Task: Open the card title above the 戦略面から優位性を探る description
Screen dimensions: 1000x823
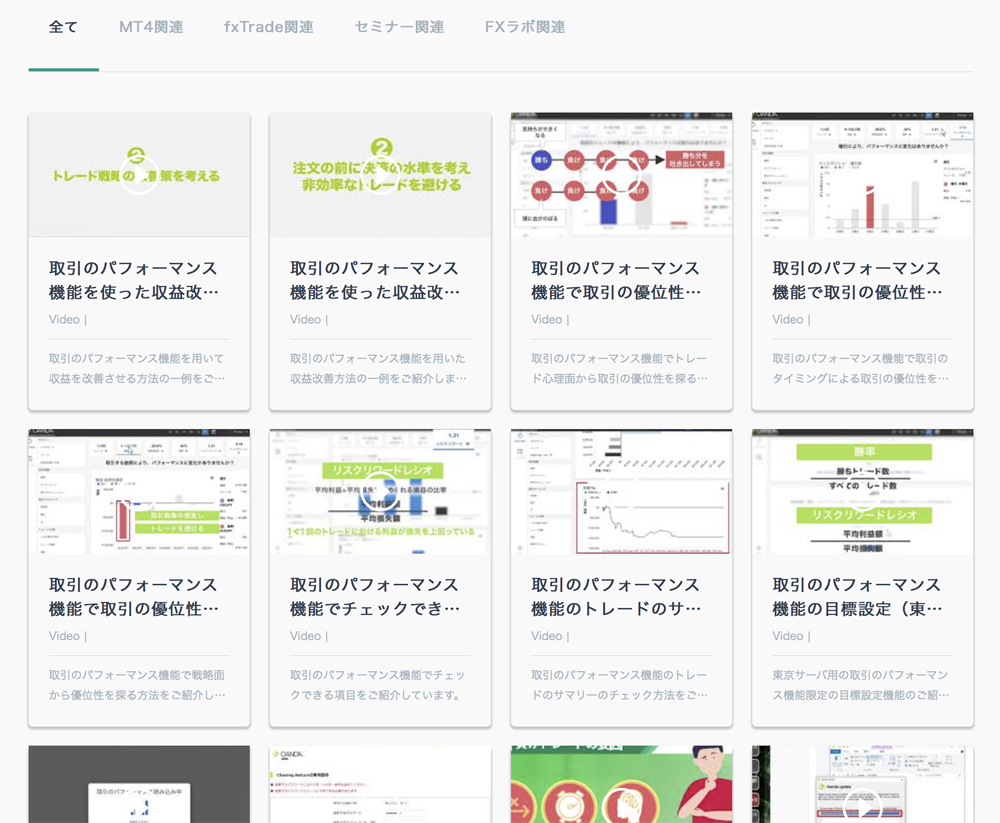Action: point(134,597)
